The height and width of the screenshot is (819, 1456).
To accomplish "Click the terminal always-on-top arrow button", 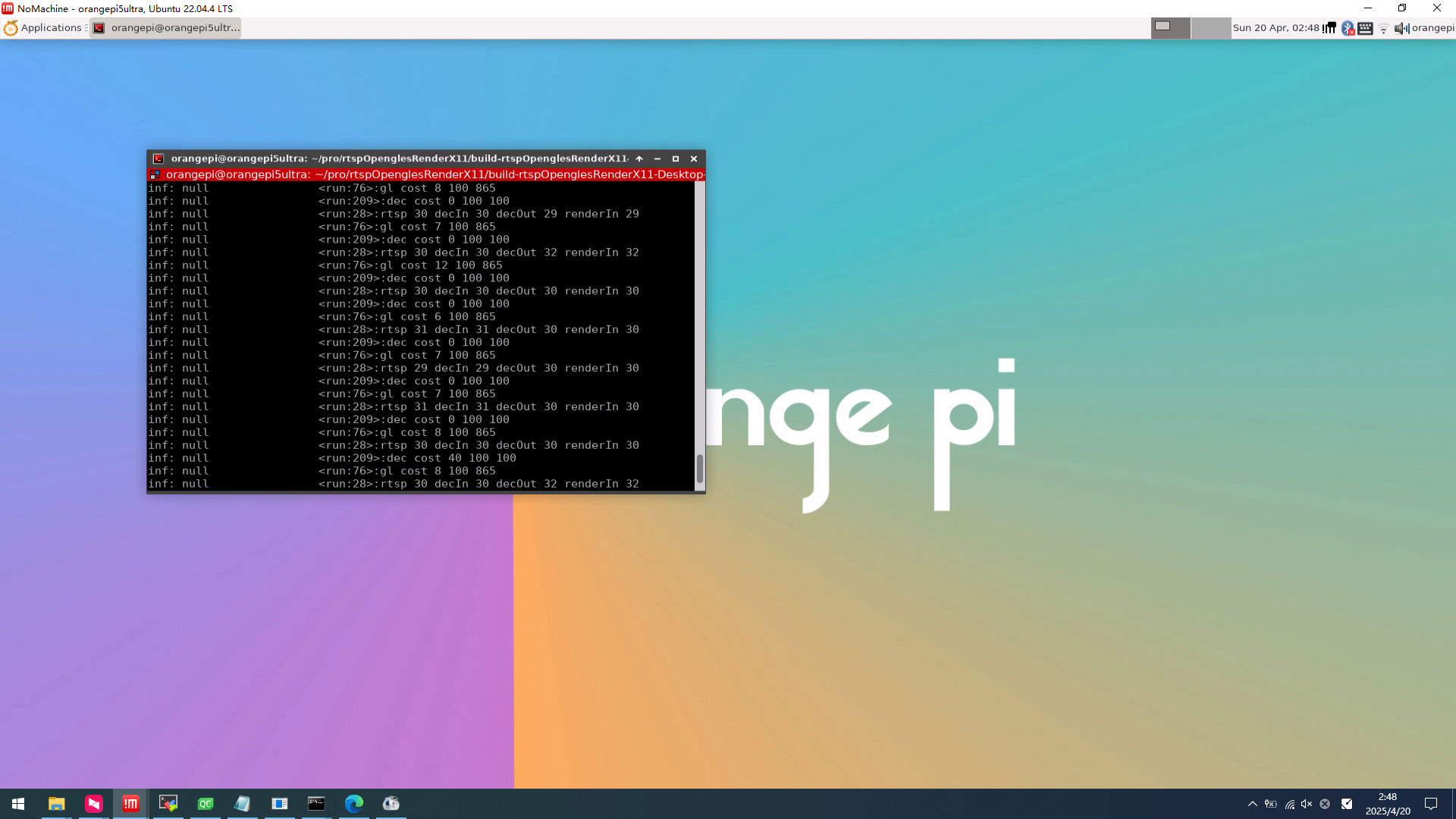I will pyautogui.click(x=639, y=158).
